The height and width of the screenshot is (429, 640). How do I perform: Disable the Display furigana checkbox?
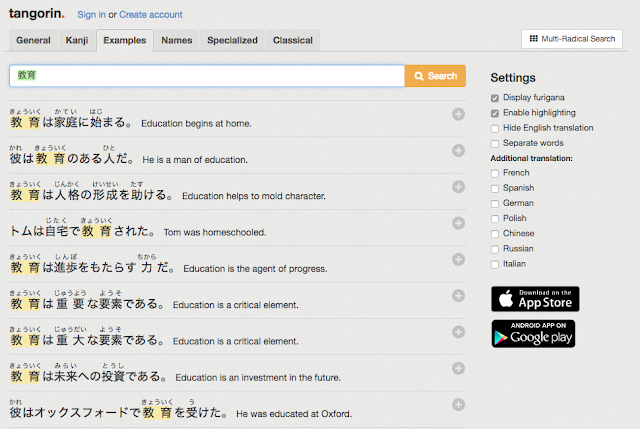pyautogui.click(x=495, y=98)
